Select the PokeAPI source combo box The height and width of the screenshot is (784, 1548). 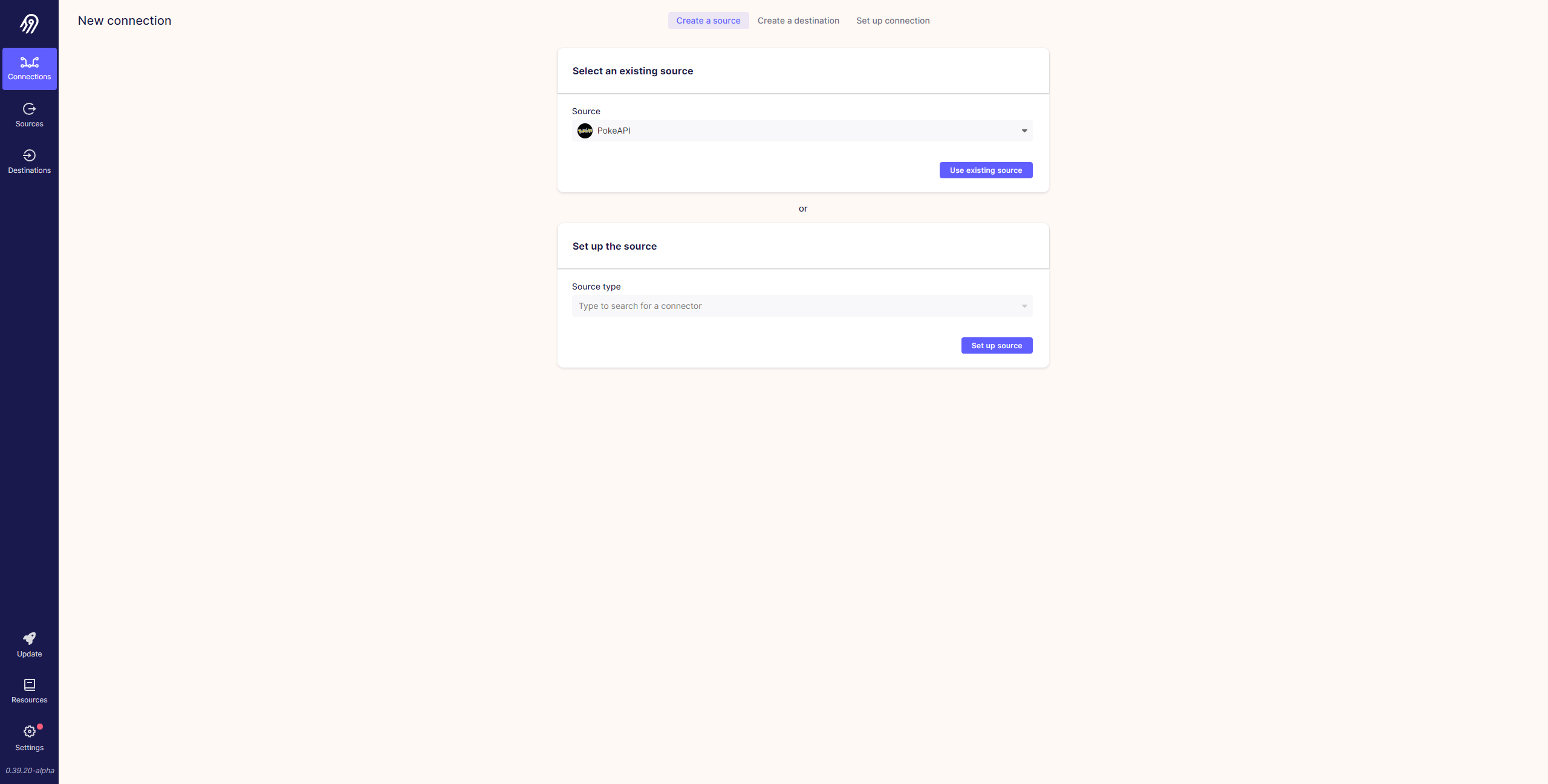(802, 131)
